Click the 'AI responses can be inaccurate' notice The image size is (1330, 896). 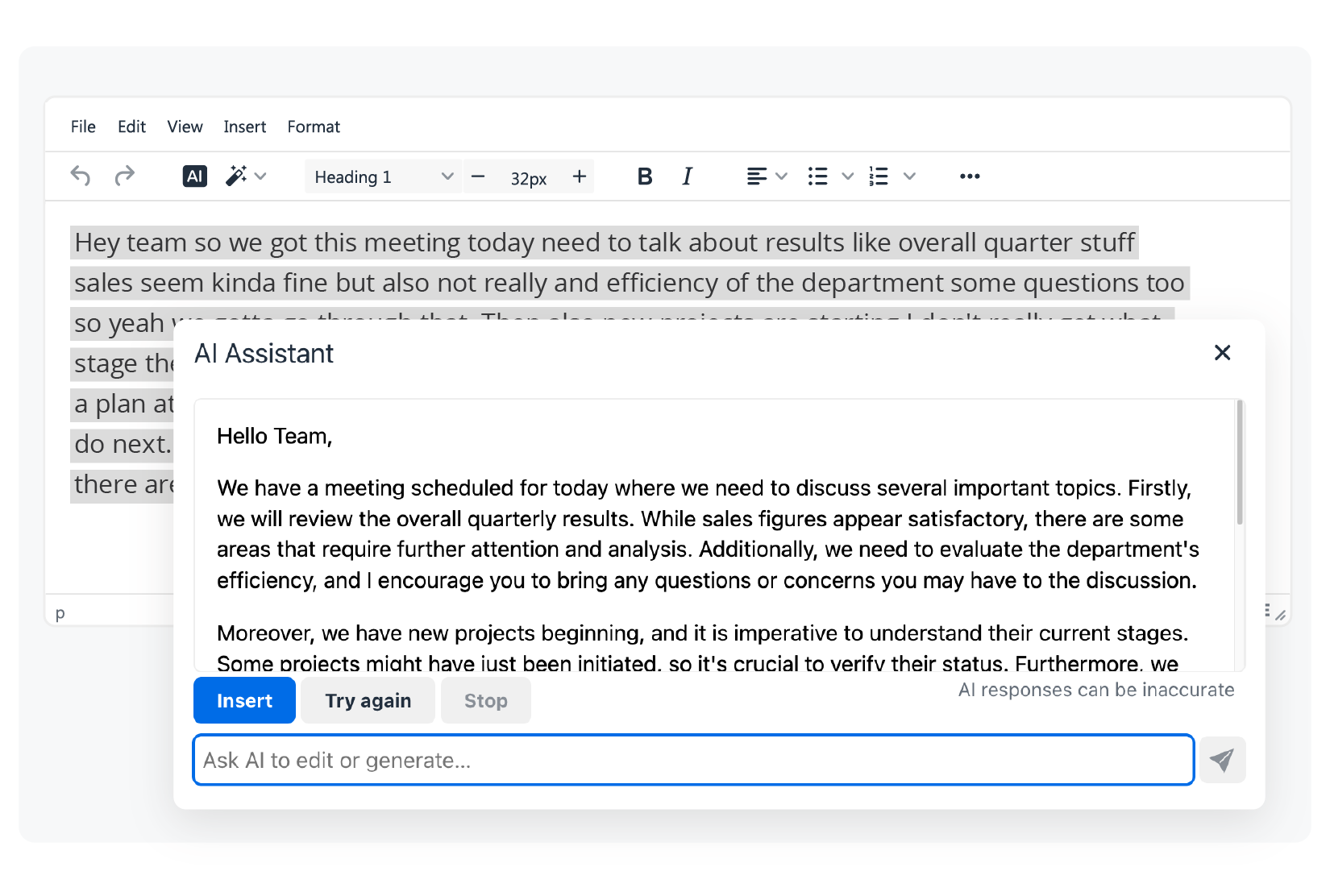[1096, 690]
